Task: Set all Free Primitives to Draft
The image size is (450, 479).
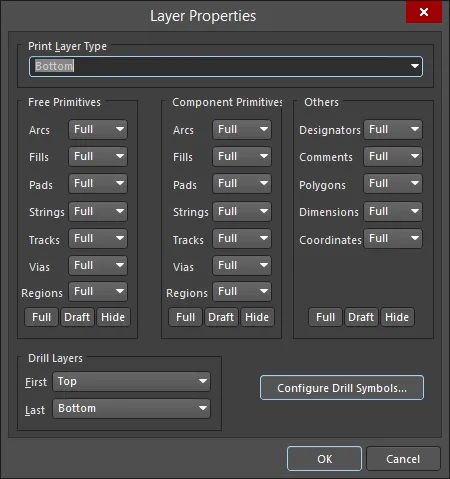Action: pyautogui.click(x=77, y=317)
